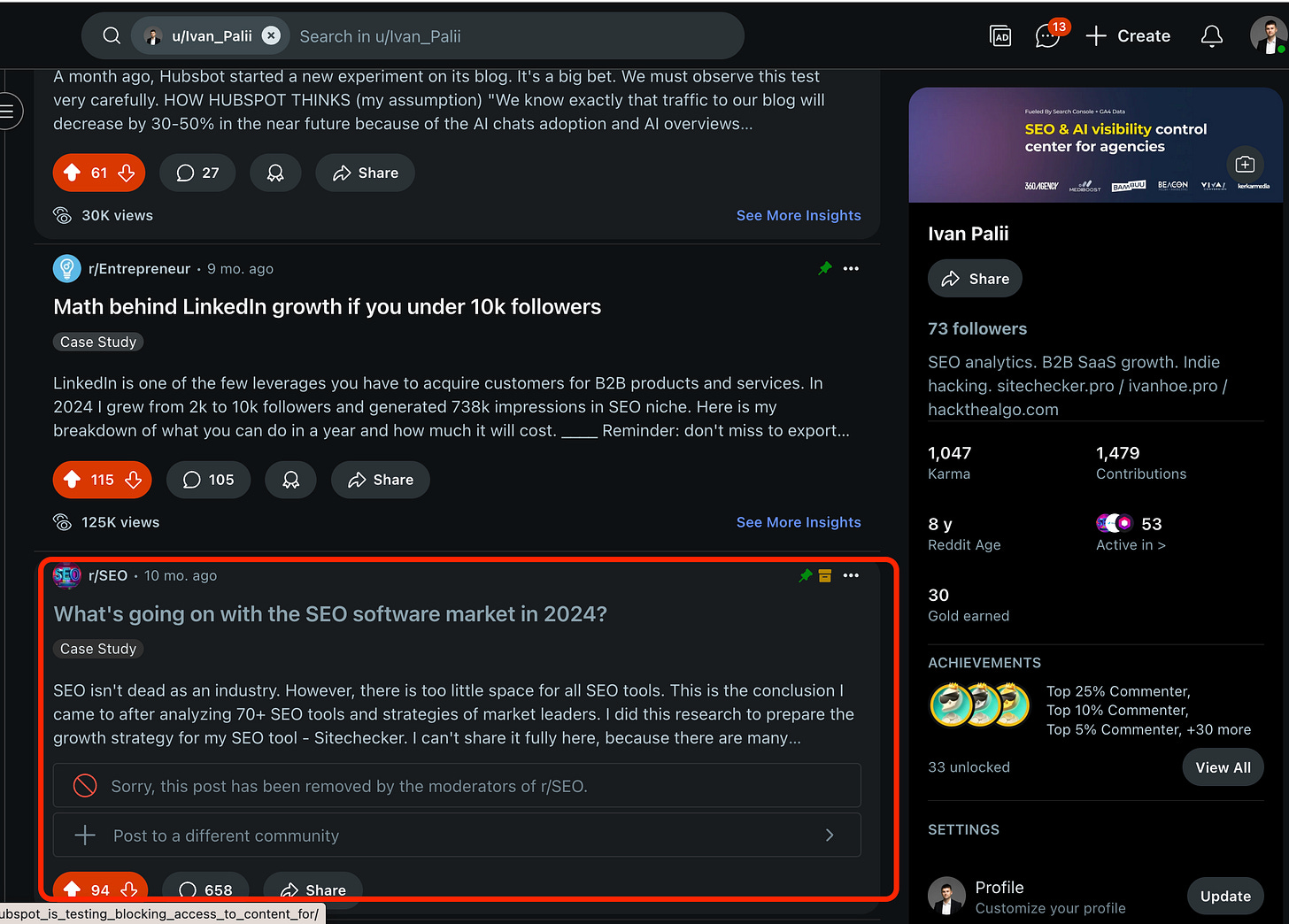This screenshot has height=924, width=1289.
Task: Downvote the SEO post with 94 votes
Action: [129, 889]
